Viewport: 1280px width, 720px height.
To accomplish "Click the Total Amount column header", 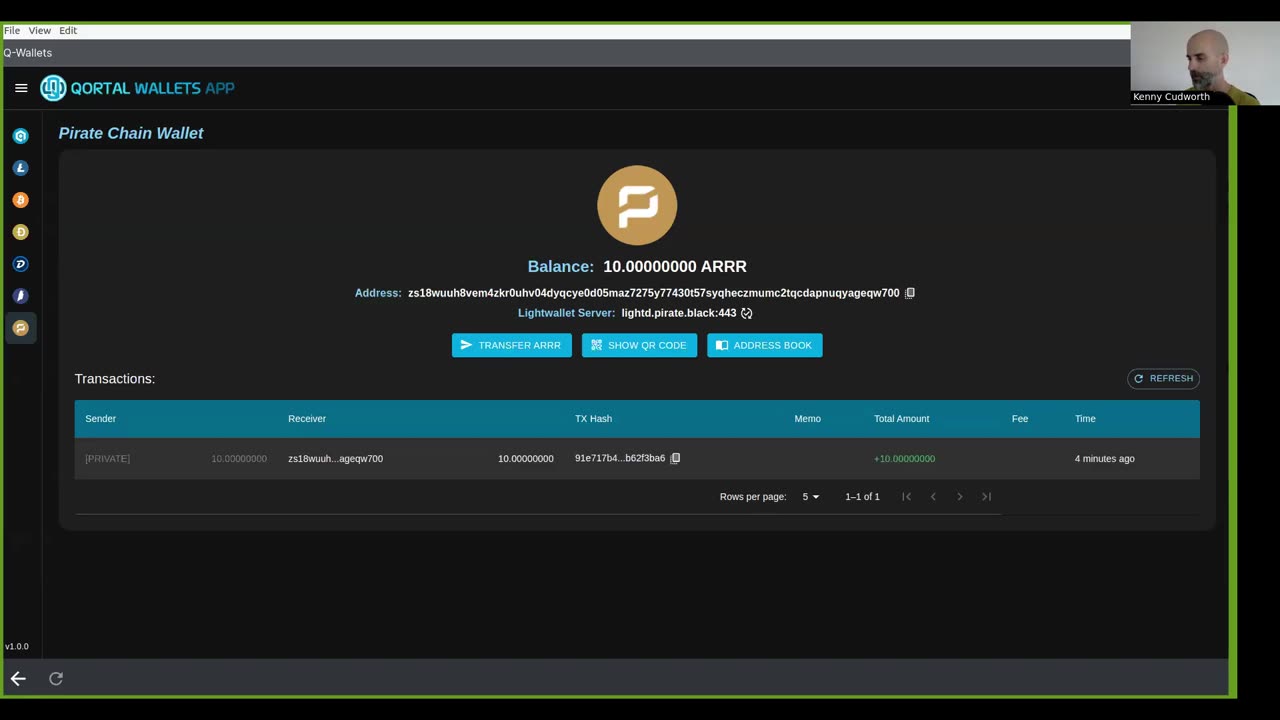I will [901, 419].
